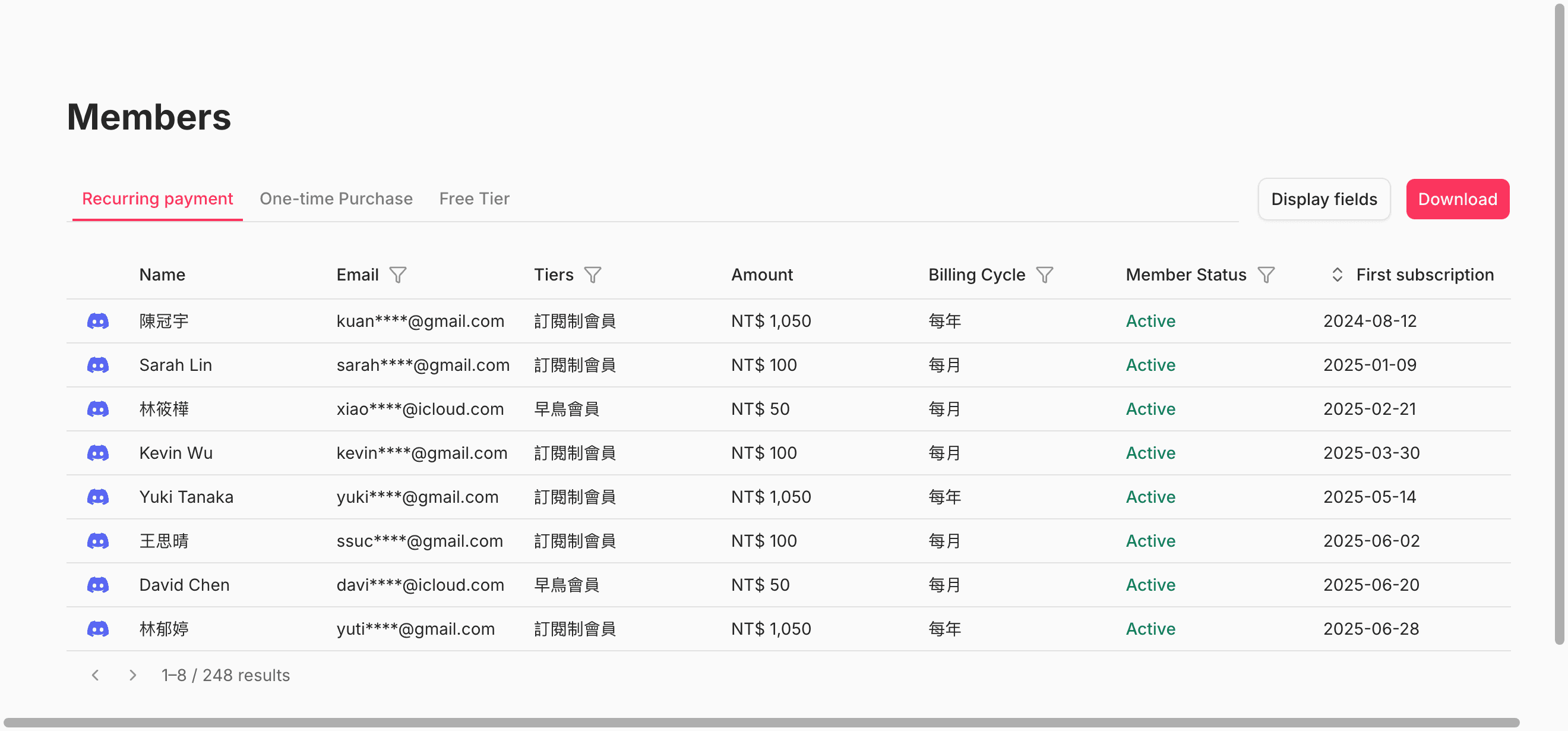The image size is (1568, 731).
Task: Select the name 王思晴
Action: (164, 541)
